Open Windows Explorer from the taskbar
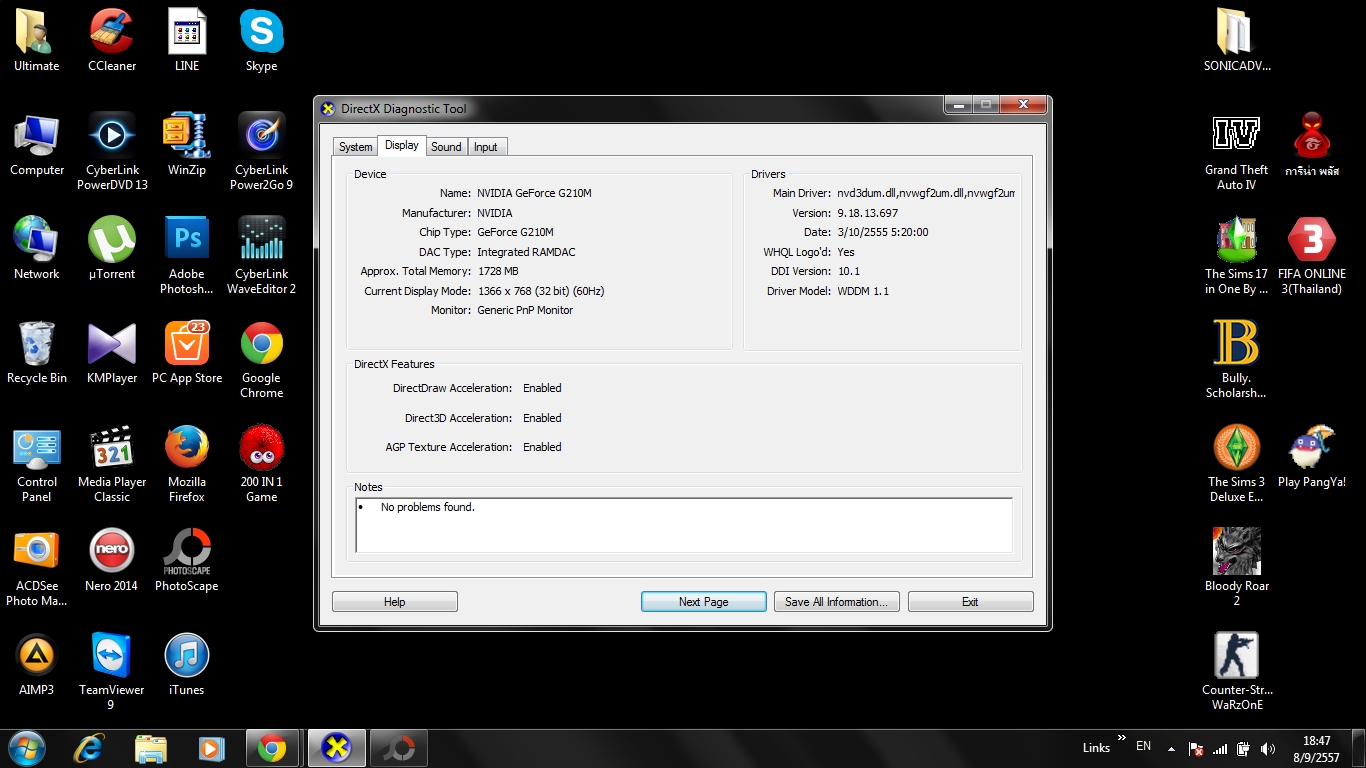Viewport: 1366px width, 768px height. [151, 748]
